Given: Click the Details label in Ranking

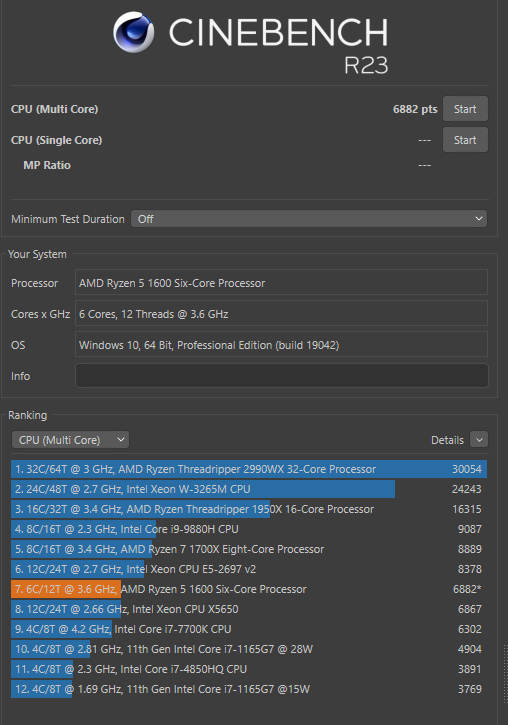Looking at the screenshot, I should [447, 440].
